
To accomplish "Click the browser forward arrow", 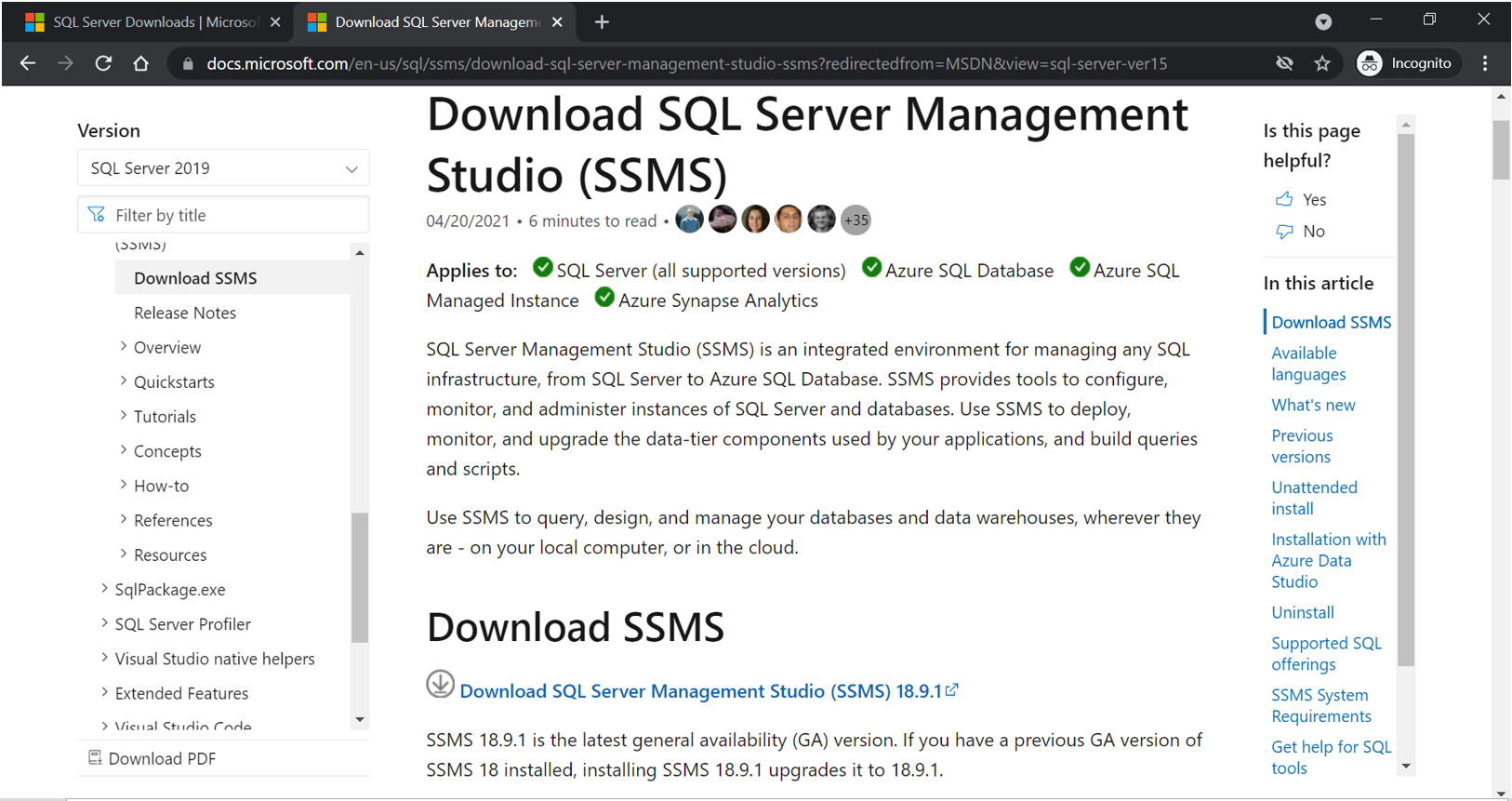I will click(x=65, y=63).
